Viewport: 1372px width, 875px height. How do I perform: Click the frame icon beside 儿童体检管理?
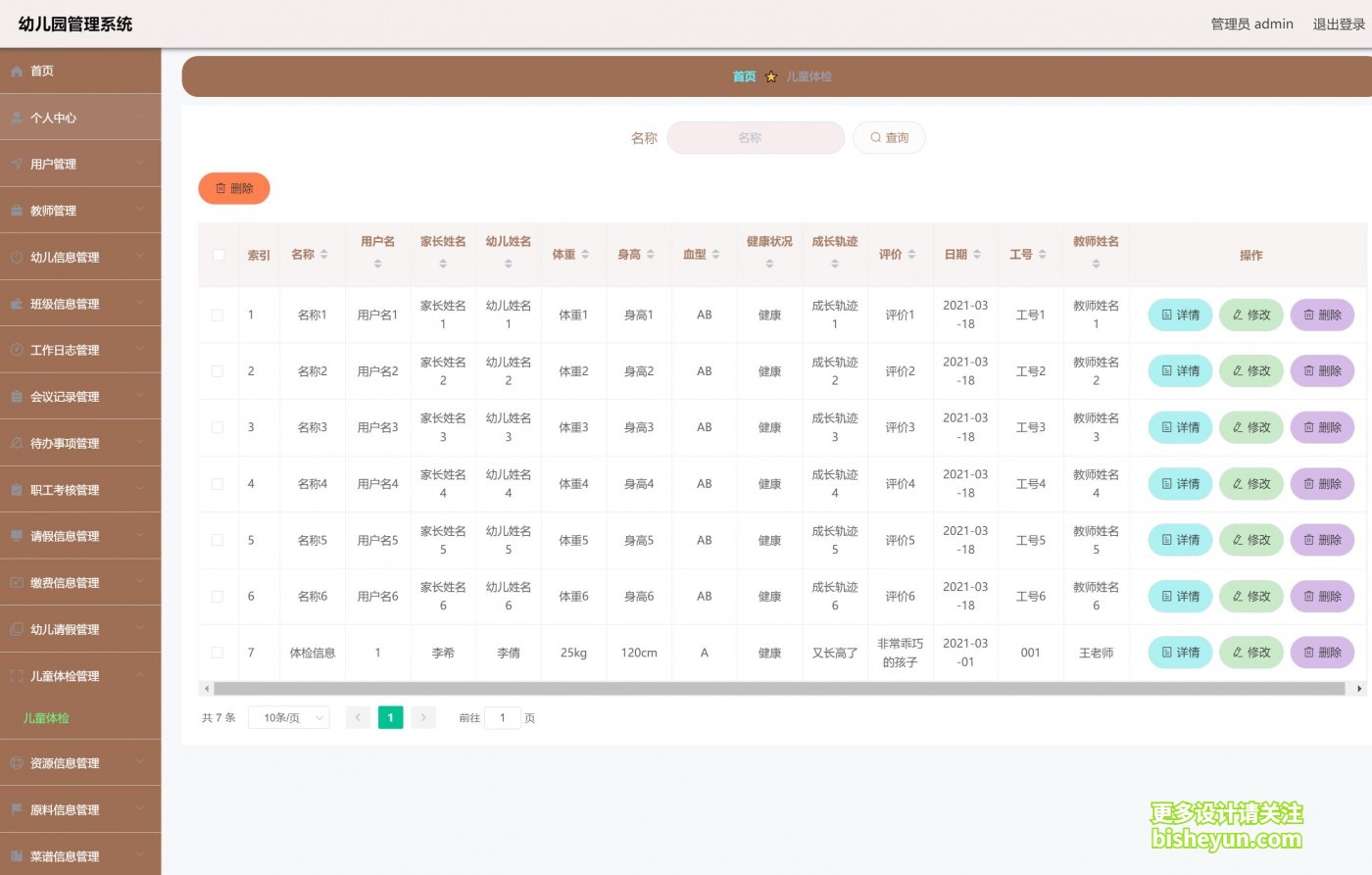[x=17, y=676]
